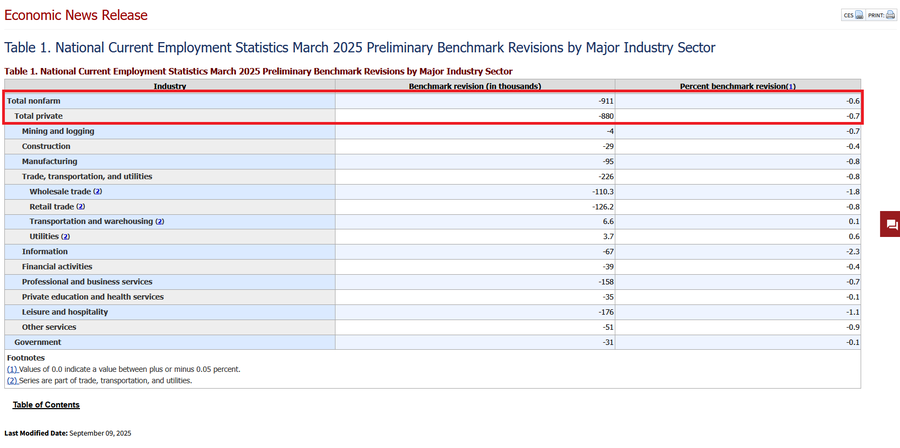Image resolution: width=900 pixels, height=448 pixels.
Task: Click the Last Modified Date text
Action: tap(68, 434)
